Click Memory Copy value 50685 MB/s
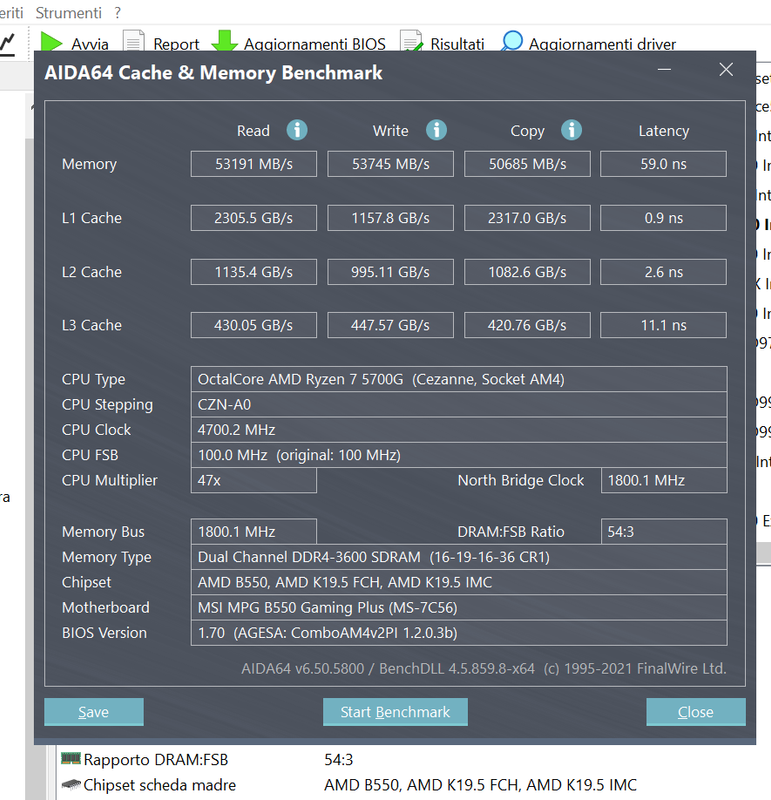771x800 pixels. click(x=527, y=164)
